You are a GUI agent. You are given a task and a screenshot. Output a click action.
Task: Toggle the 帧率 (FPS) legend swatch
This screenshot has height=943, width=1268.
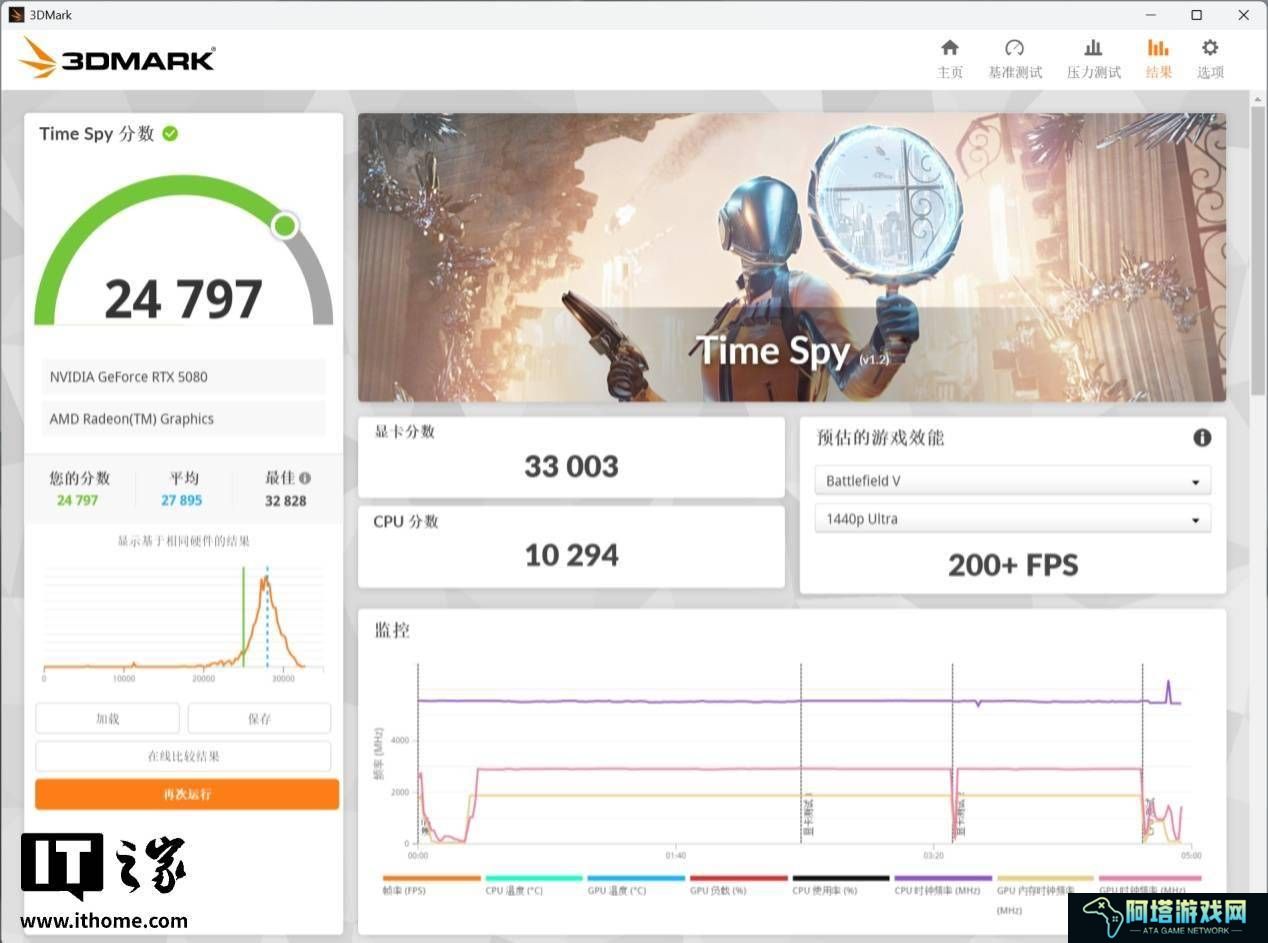[x=431, y=878]
